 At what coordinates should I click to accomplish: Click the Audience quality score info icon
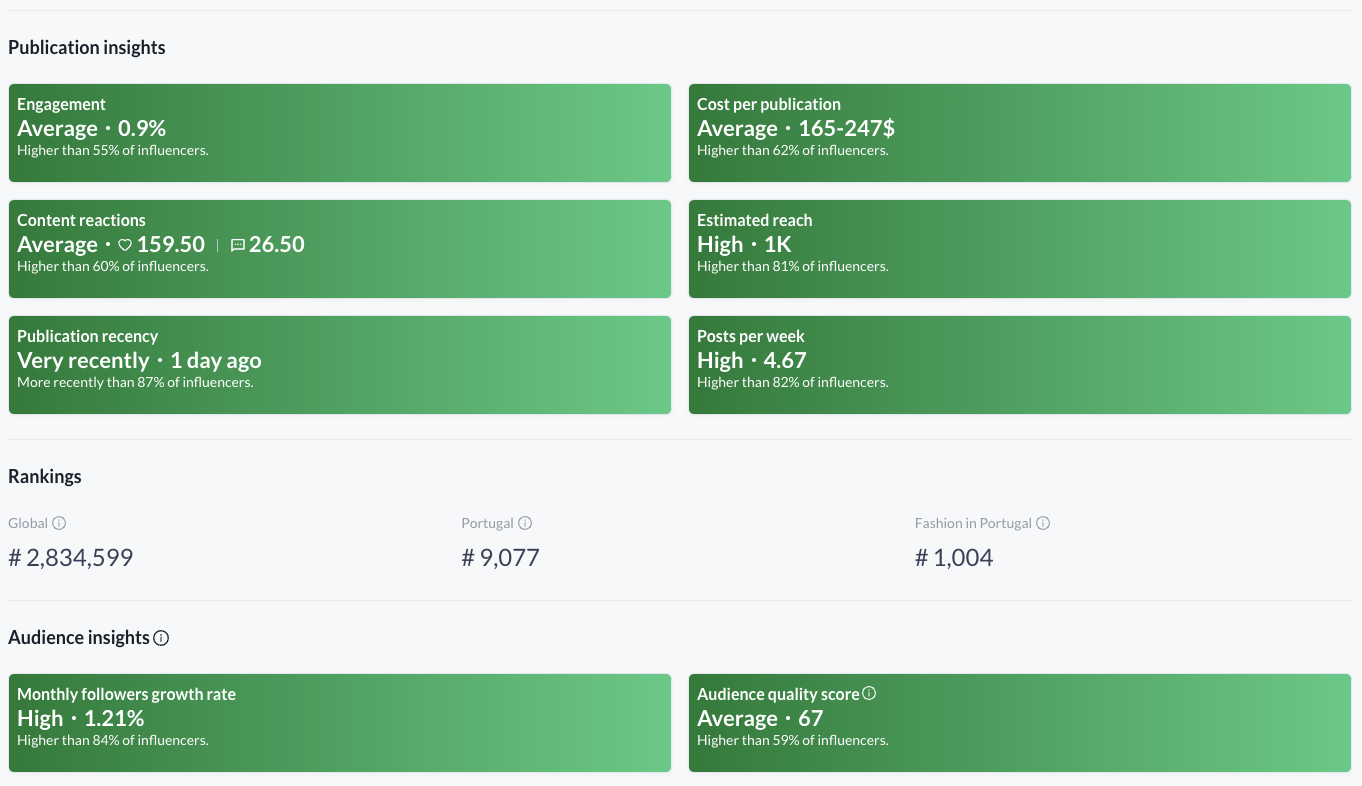click(x=869, y=693)
